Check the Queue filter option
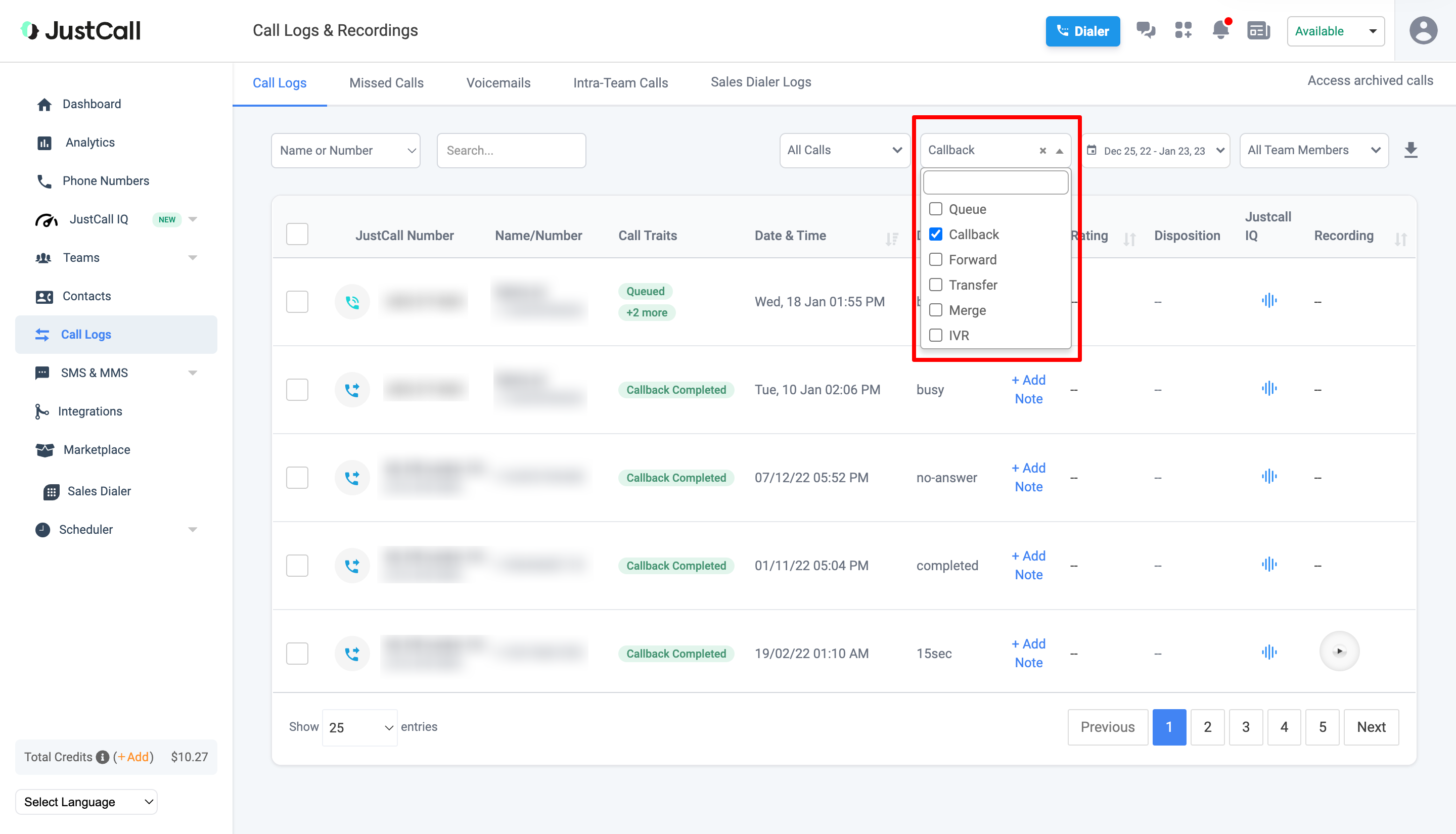The width and height of the screenshot is (1456, 834). tap(935, 208)
